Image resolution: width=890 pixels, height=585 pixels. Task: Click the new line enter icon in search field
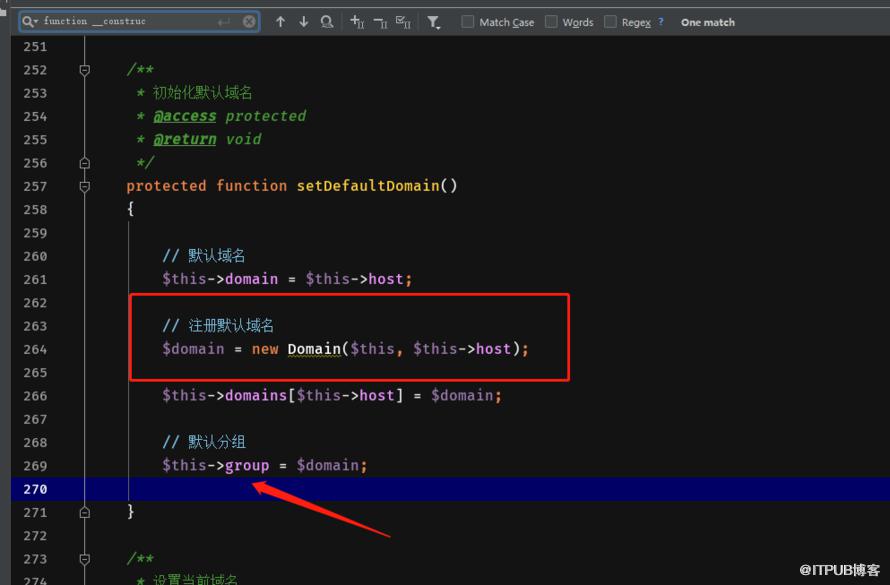224,22
